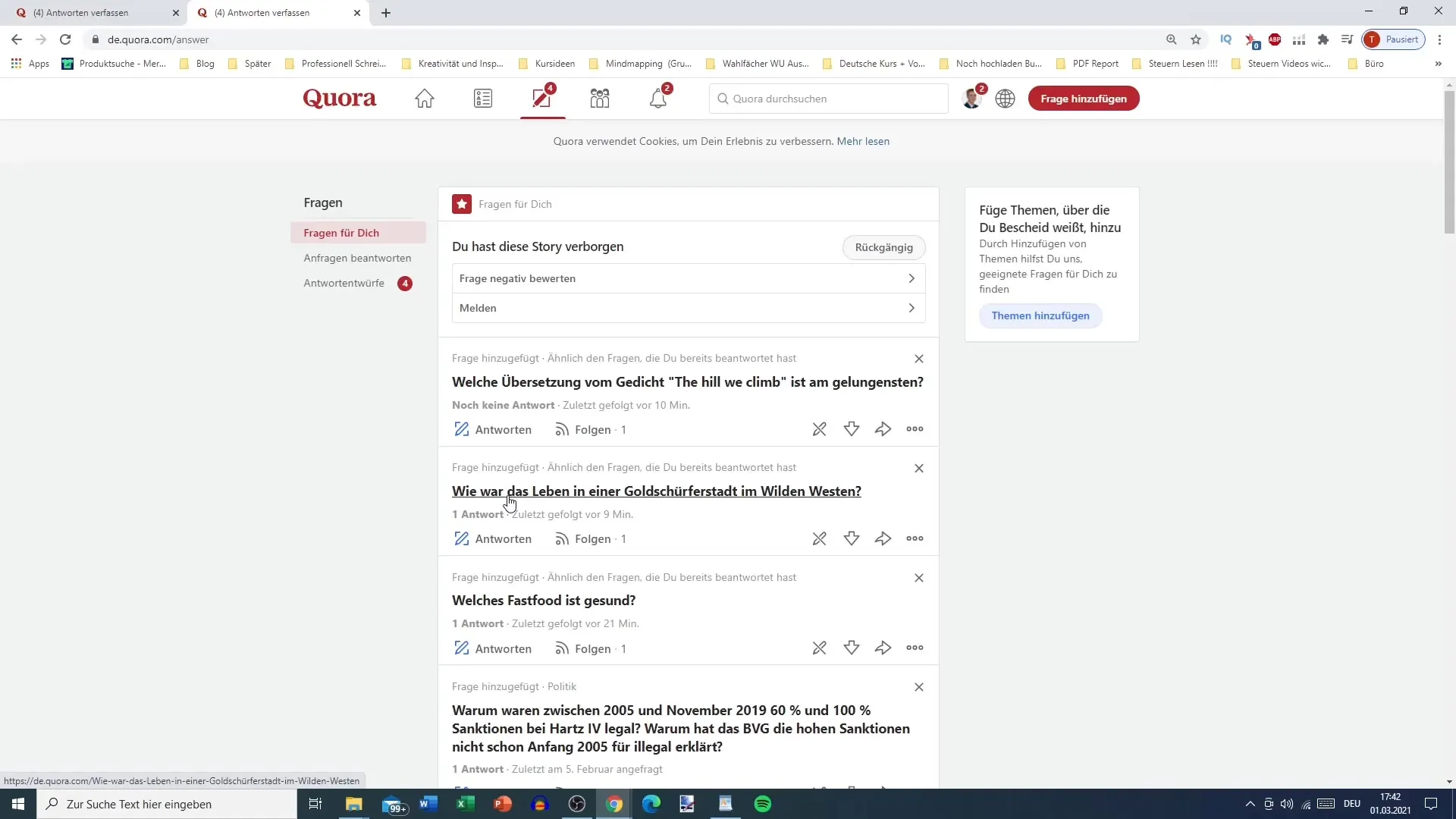
Task: Dismiss the Fastfood question card
Action: pyautogui.click(x=919, y=578)
